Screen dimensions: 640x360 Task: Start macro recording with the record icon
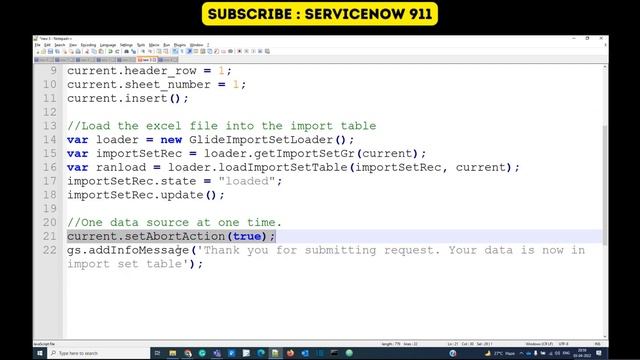click(240, 51)
